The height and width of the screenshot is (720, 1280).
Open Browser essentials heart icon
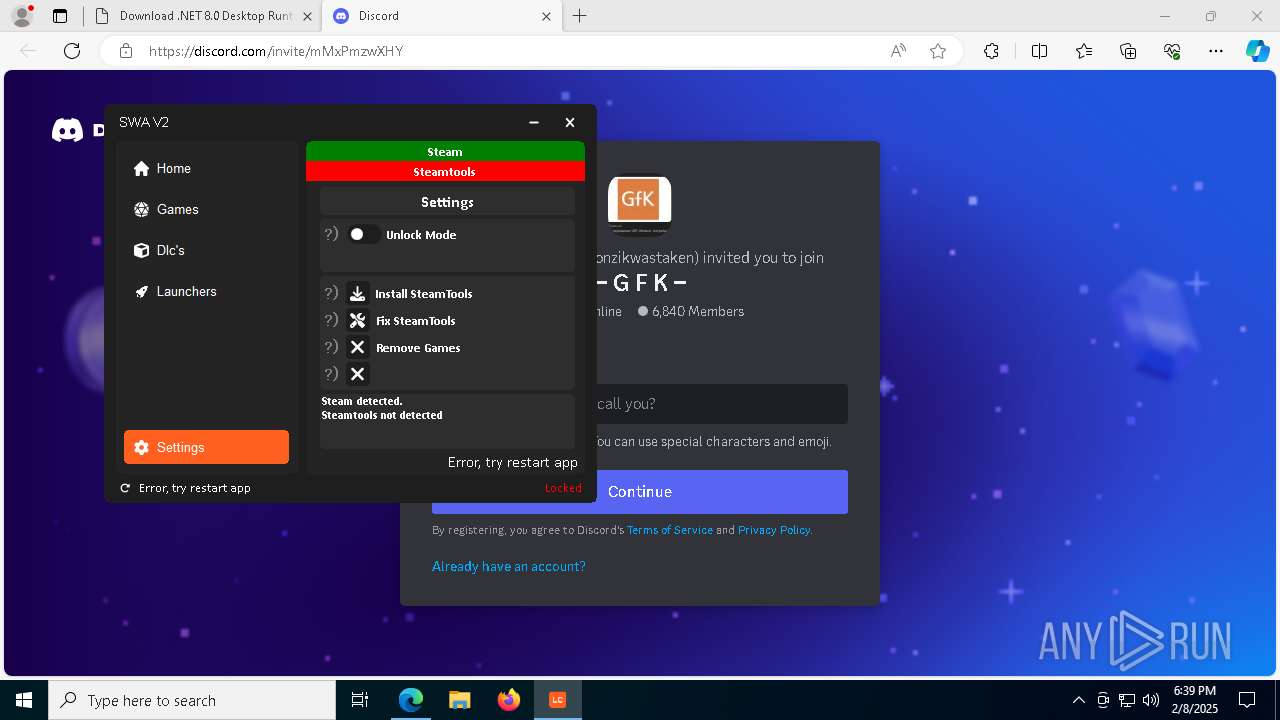click(1172, 51)
